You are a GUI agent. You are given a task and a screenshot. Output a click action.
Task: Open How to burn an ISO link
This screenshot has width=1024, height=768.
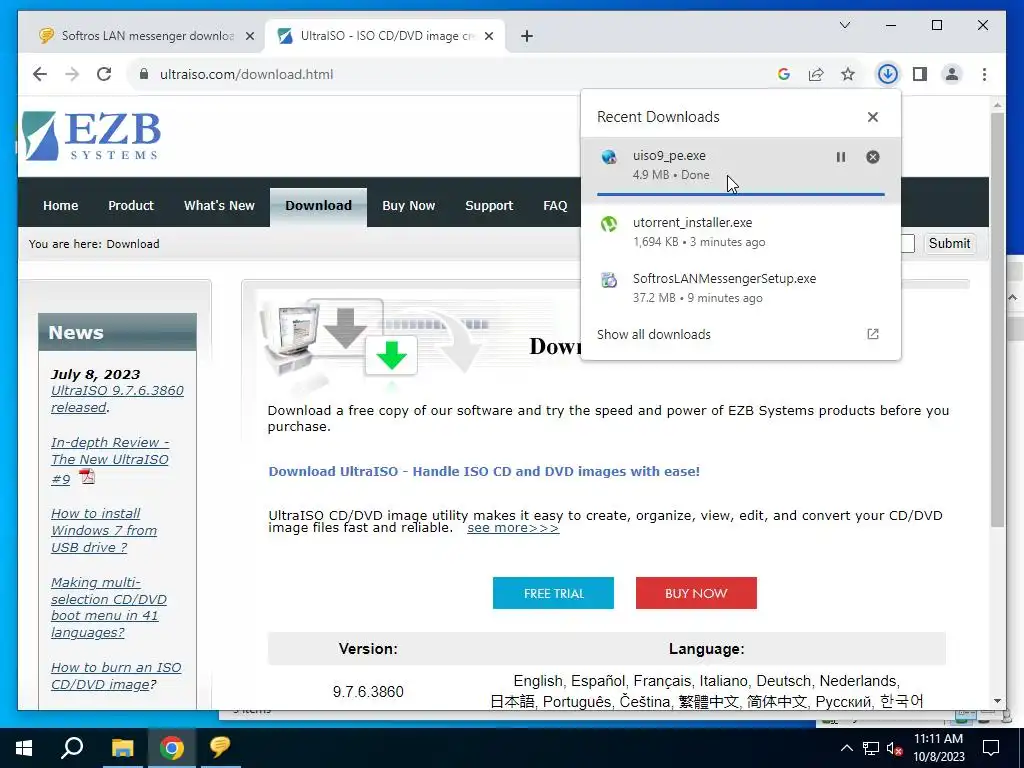coord(116,676)
